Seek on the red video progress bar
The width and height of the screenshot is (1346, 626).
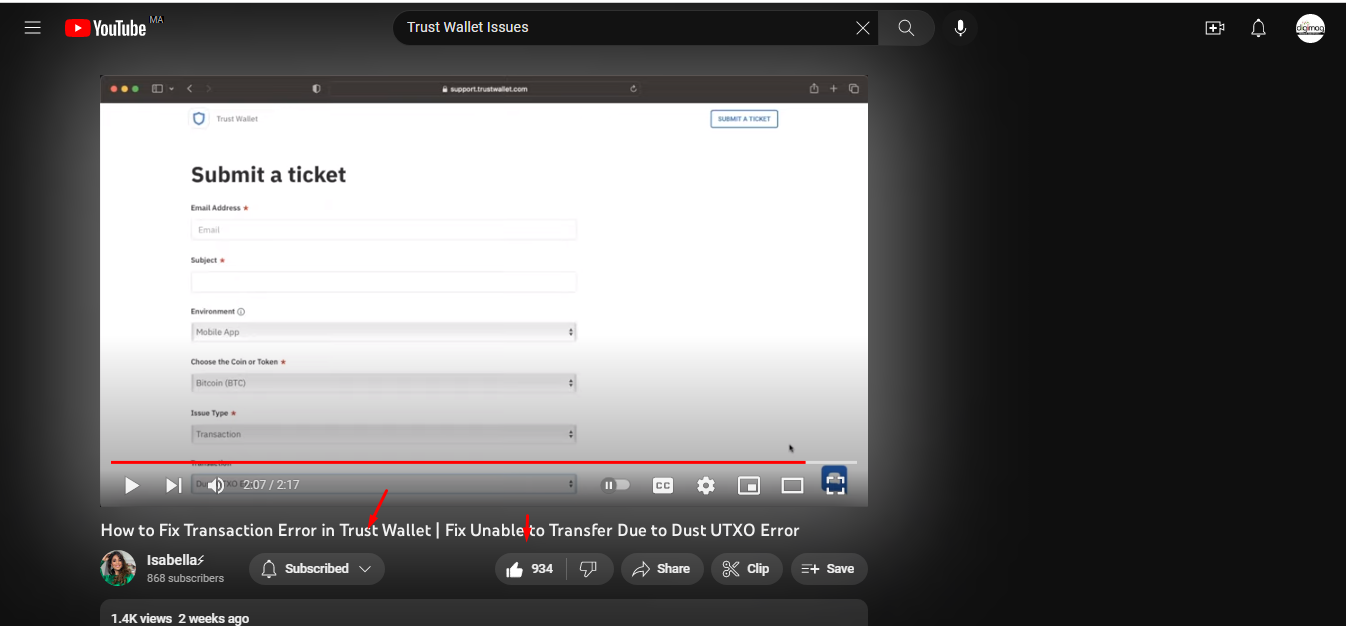(484, 462)
